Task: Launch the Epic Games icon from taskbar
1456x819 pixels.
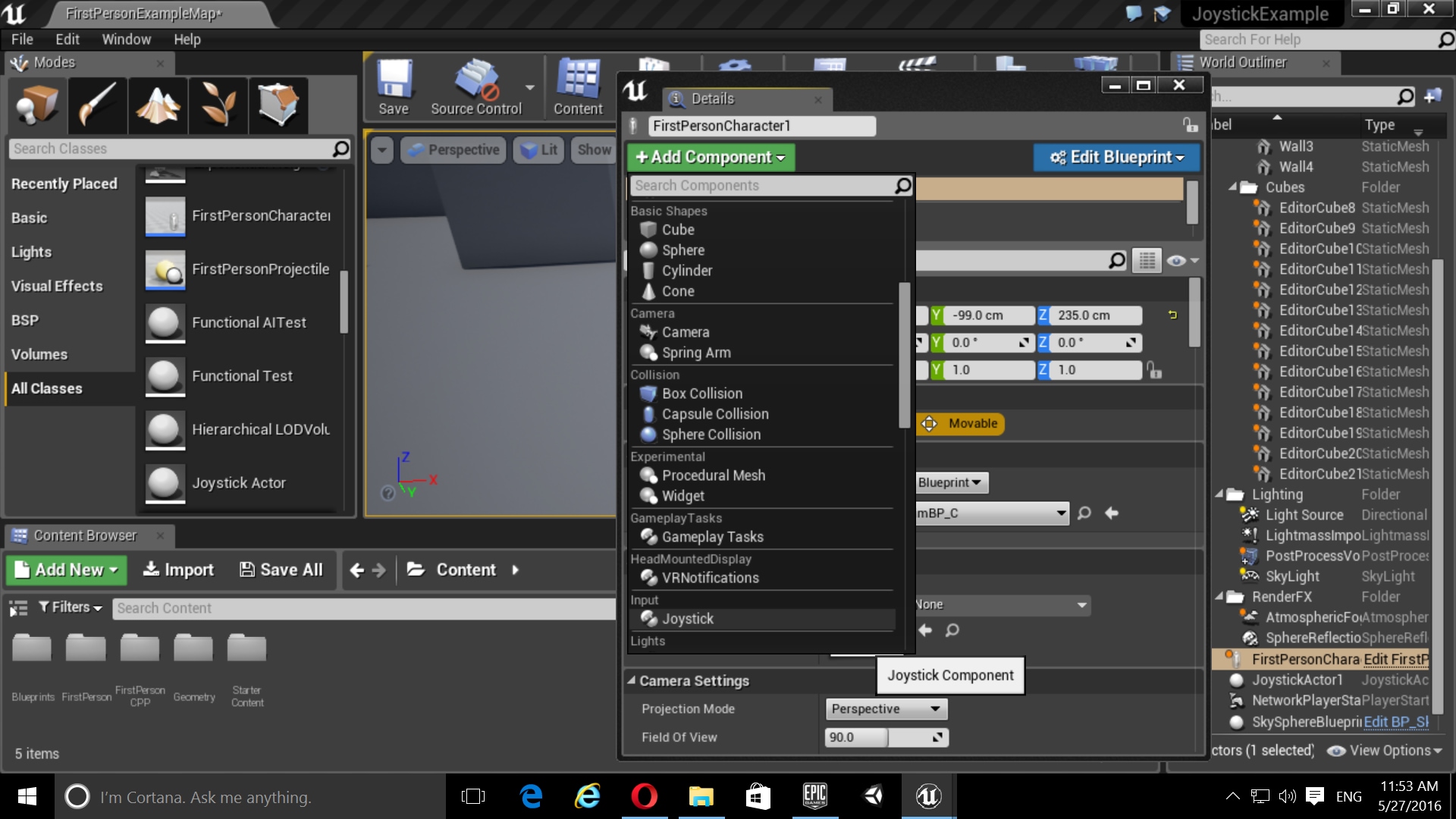Action: (x=815, y=796)
